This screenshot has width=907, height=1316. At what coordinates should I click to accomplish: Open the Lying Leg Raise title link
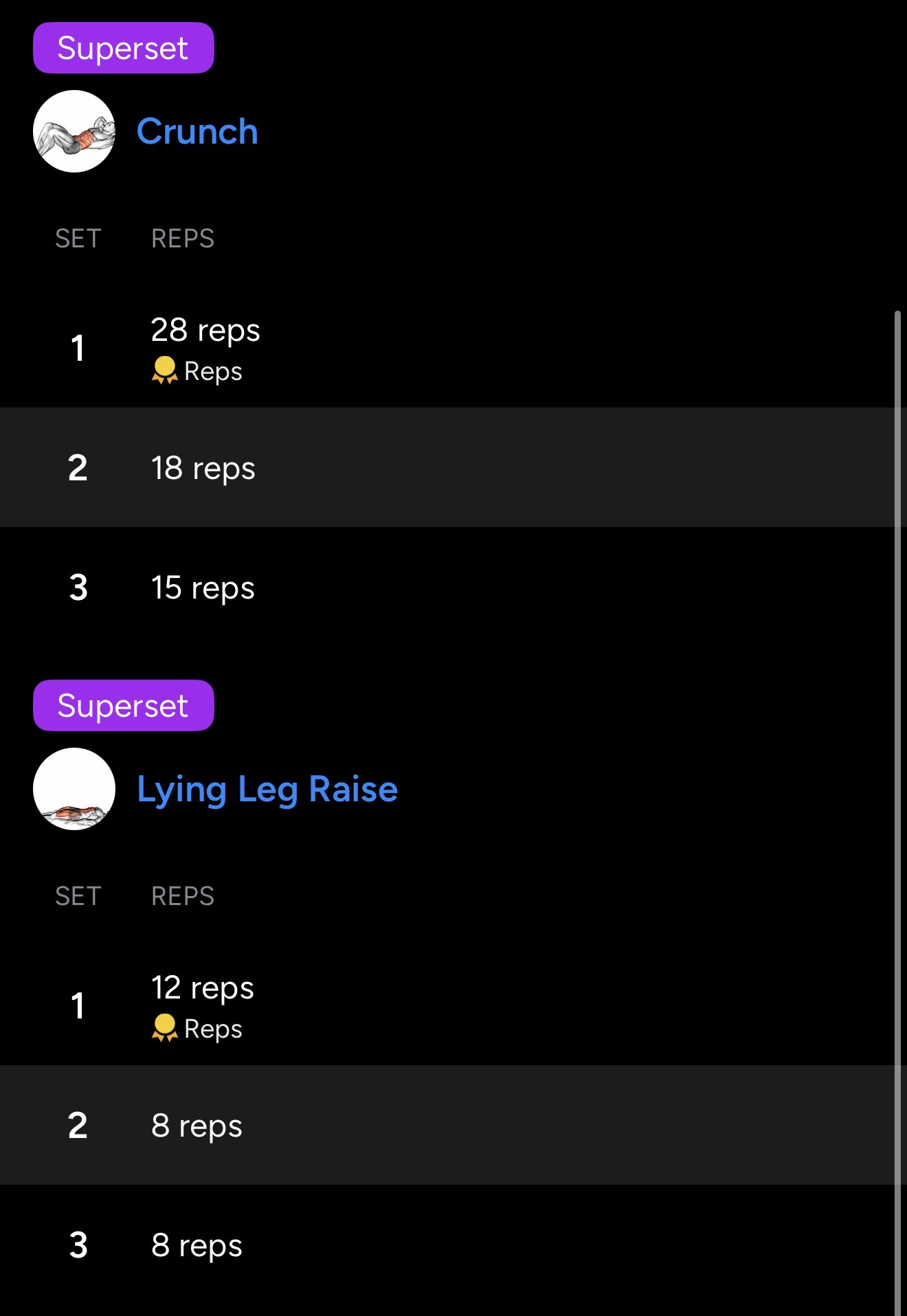pyautogui.click(x=267, y=789)
